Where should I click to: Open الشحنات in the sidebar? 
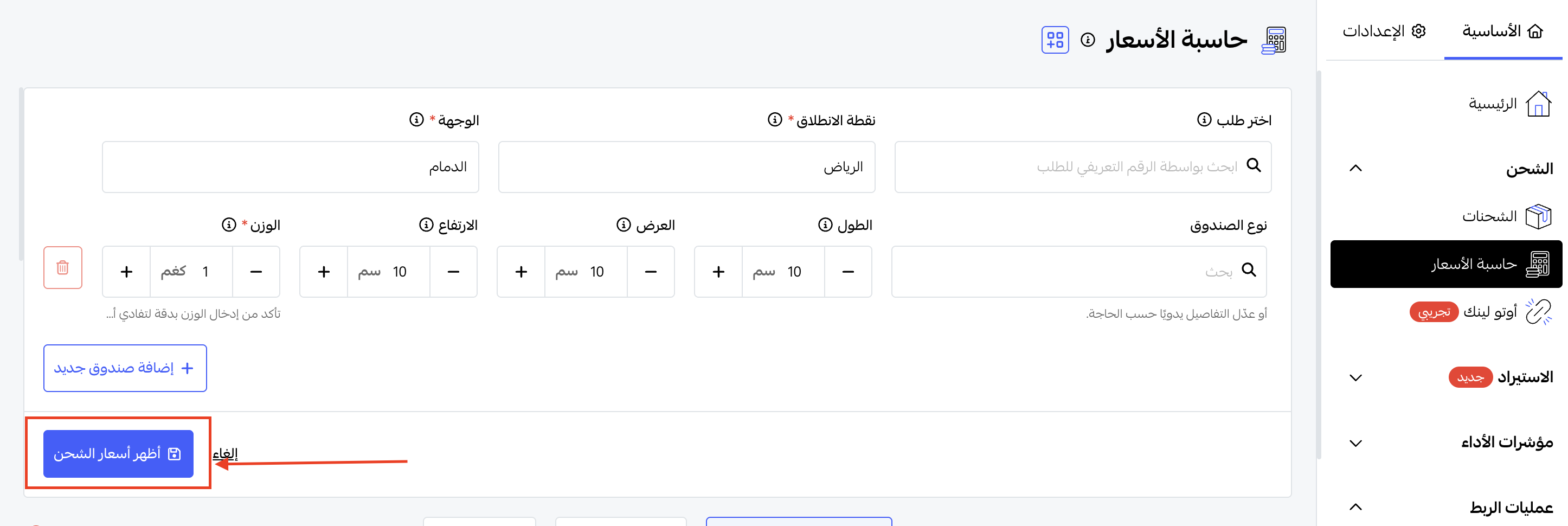[1507, 216]
